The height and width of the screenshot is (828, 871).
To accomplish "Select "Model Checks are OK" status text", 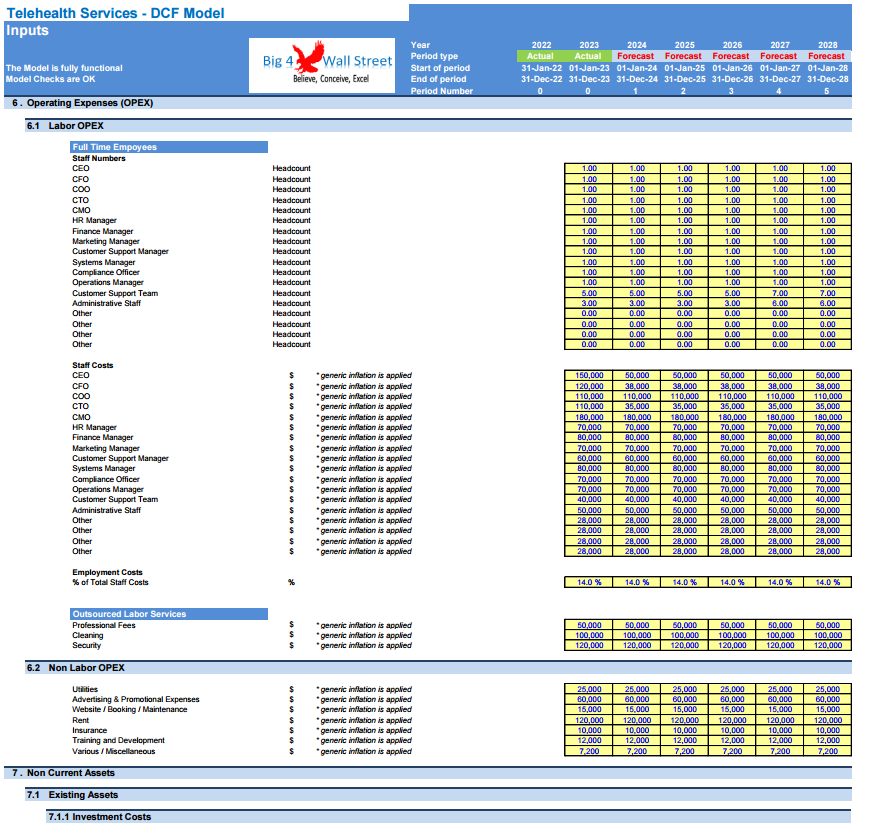I will click(x=51, y=79).
